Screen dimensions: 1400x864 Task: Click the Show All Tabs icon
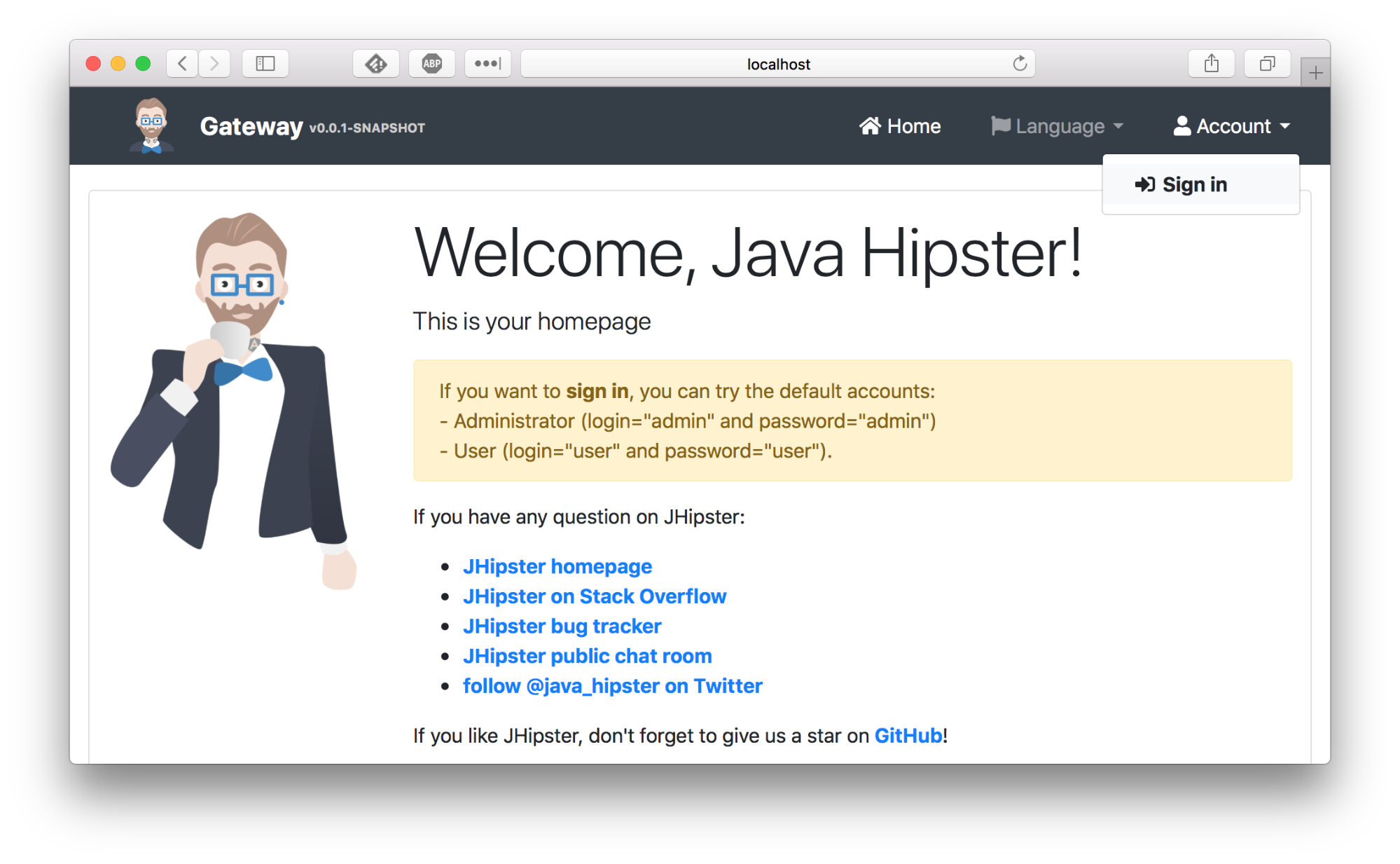(1267, 63)
